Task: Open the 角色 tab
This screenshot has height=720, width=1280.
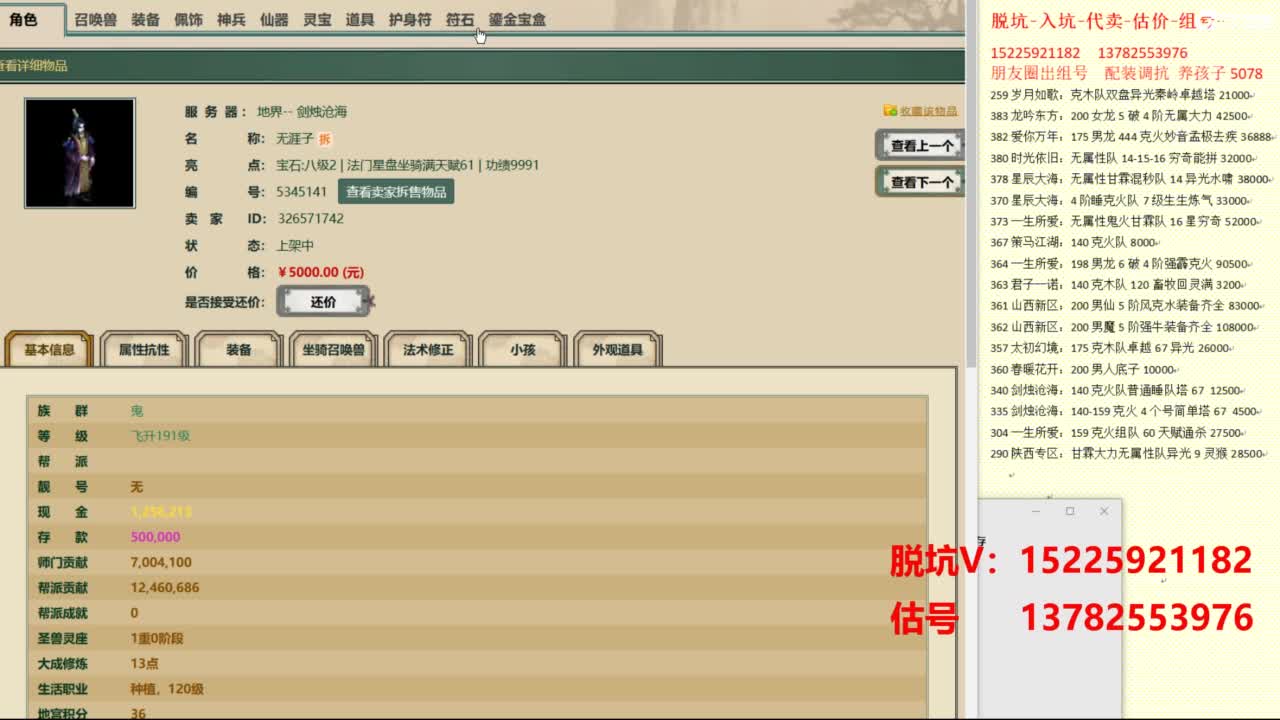Action: tap(23, 19)
